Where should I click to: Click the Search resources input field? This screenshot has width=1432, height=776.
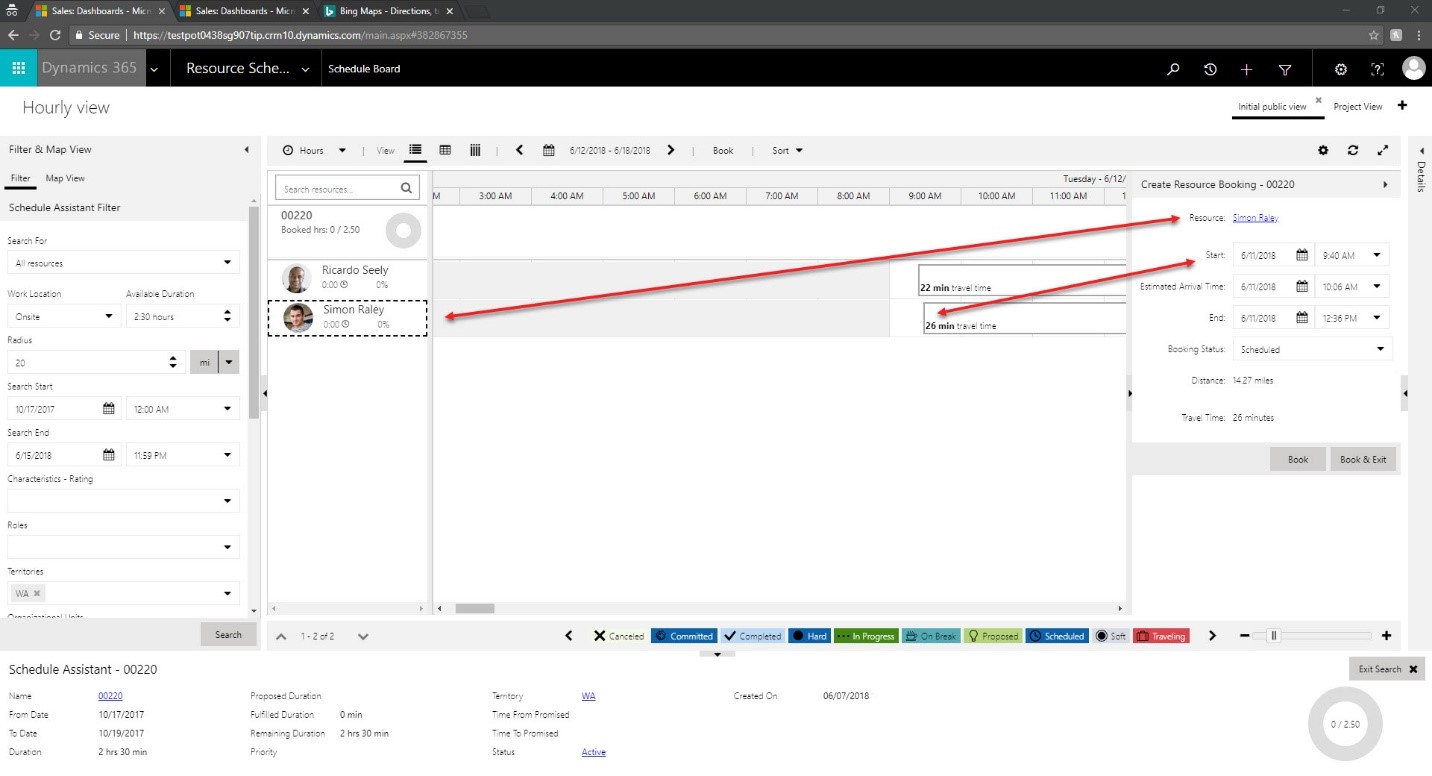[338, 188]
